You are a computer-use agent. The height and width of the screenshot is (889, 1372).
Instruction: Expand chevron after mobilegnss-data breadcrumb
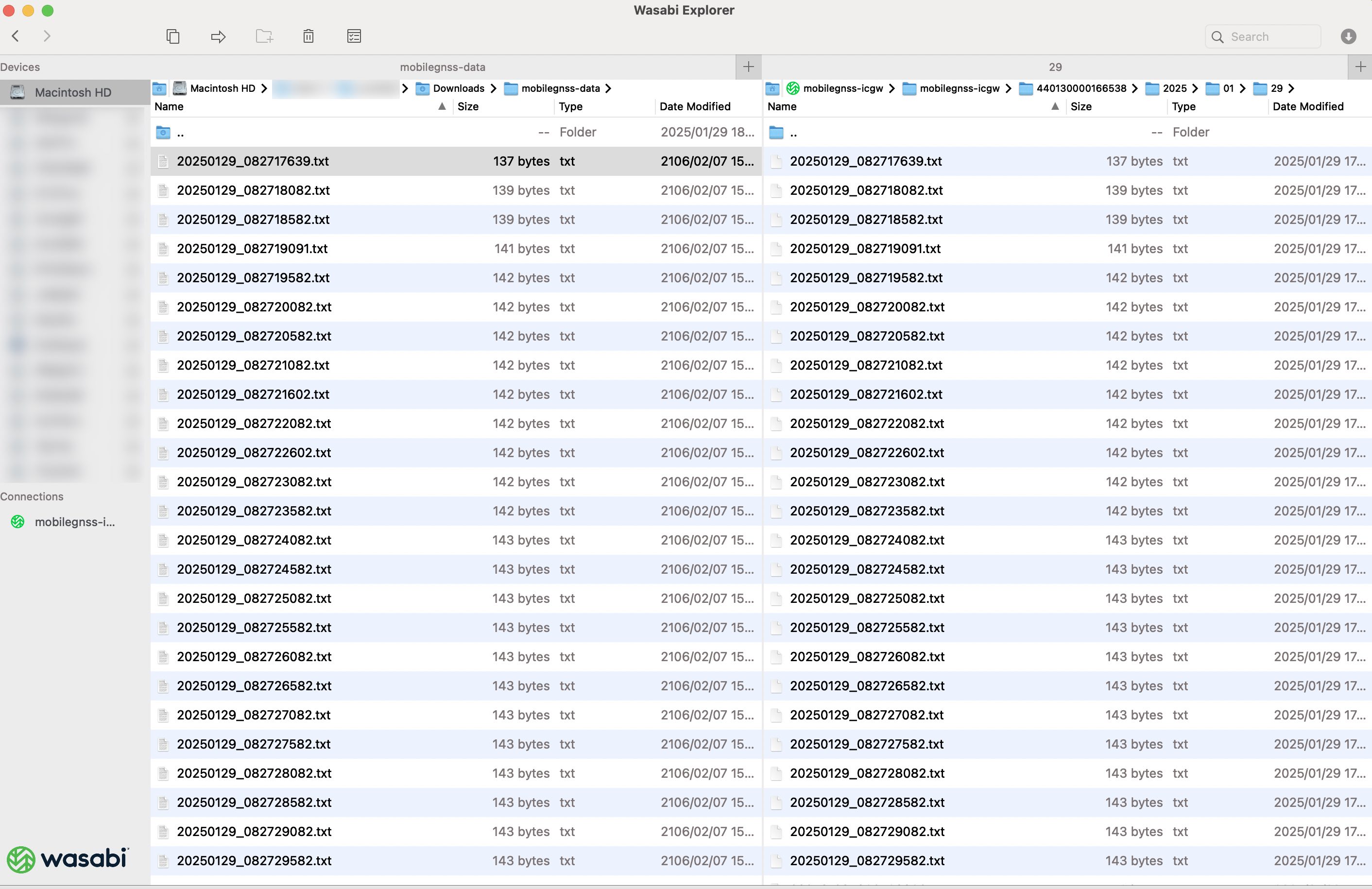point(609,88)
